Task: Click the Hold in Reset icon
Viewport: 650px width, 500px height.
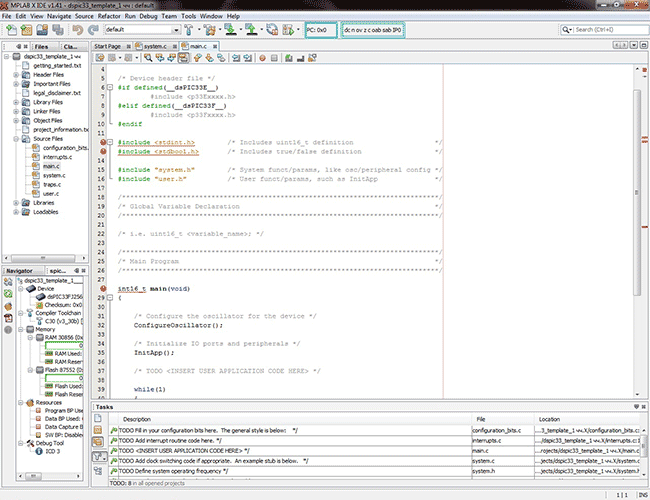Action: (x=272, y=30)
